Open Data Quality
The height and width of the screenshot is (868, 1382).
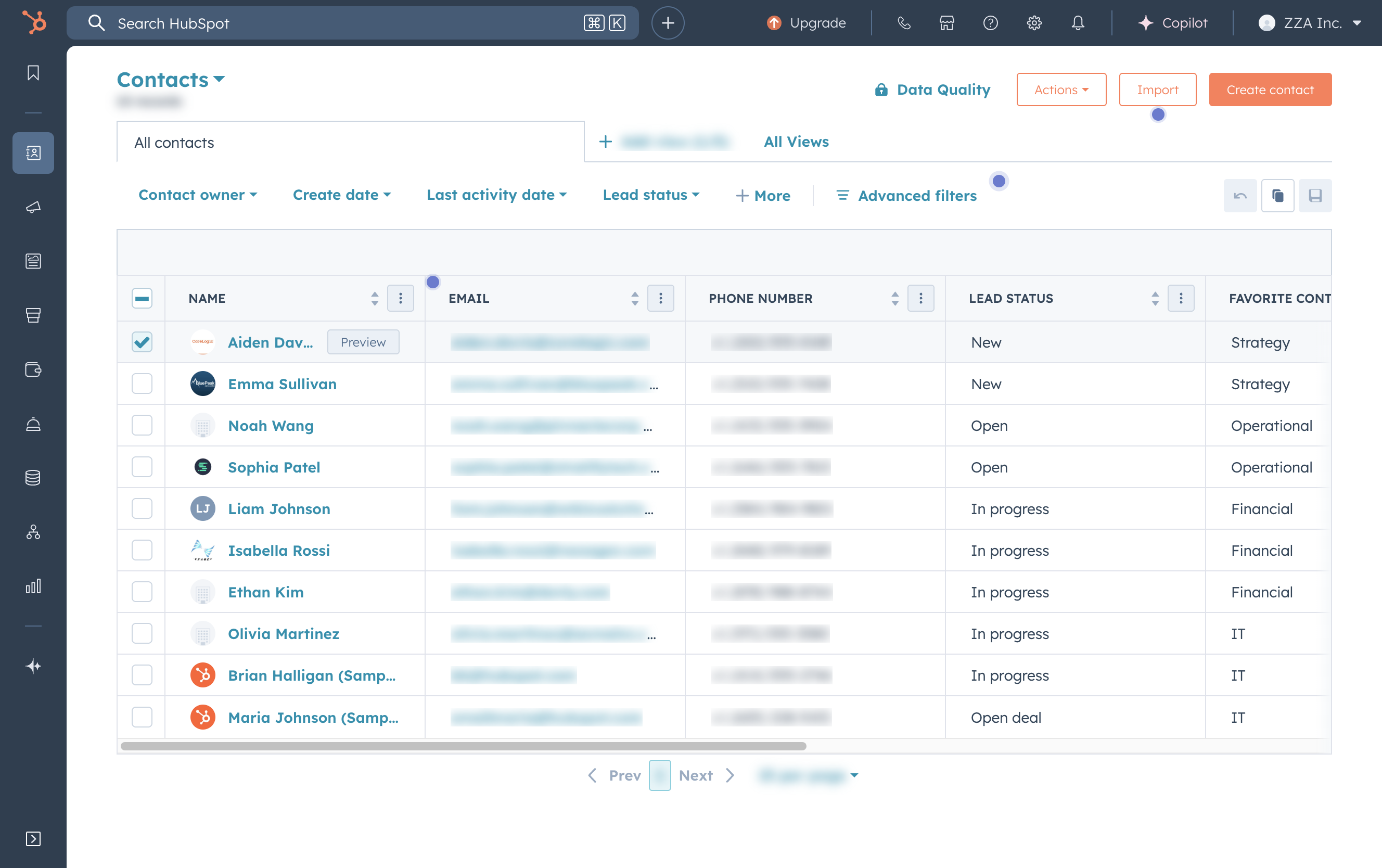click(x=932, y=90)
